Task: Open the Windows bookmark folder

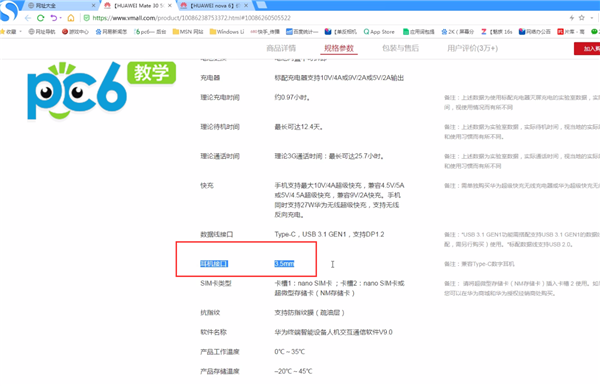Action: click(x=227, y=32)
